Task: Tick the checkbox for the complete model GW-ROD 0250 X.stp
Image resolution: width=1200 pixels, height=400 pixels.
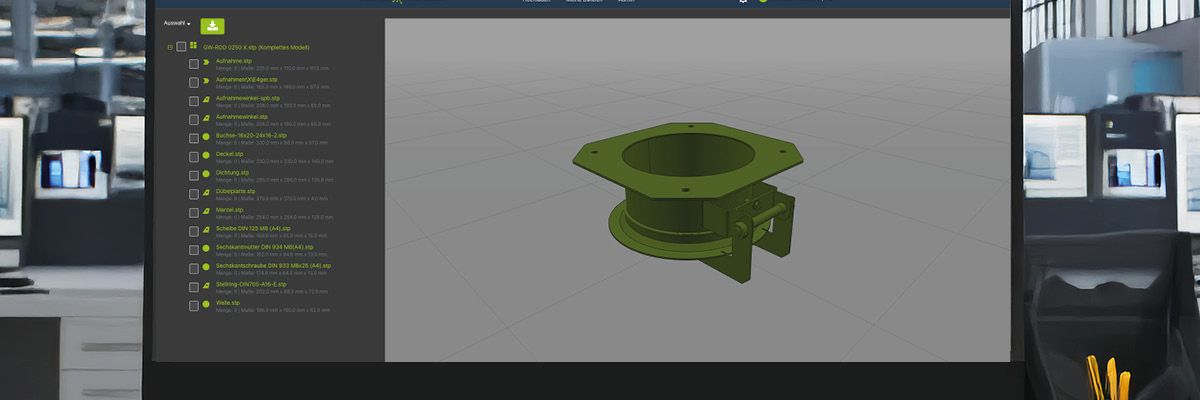Action: 181,47
